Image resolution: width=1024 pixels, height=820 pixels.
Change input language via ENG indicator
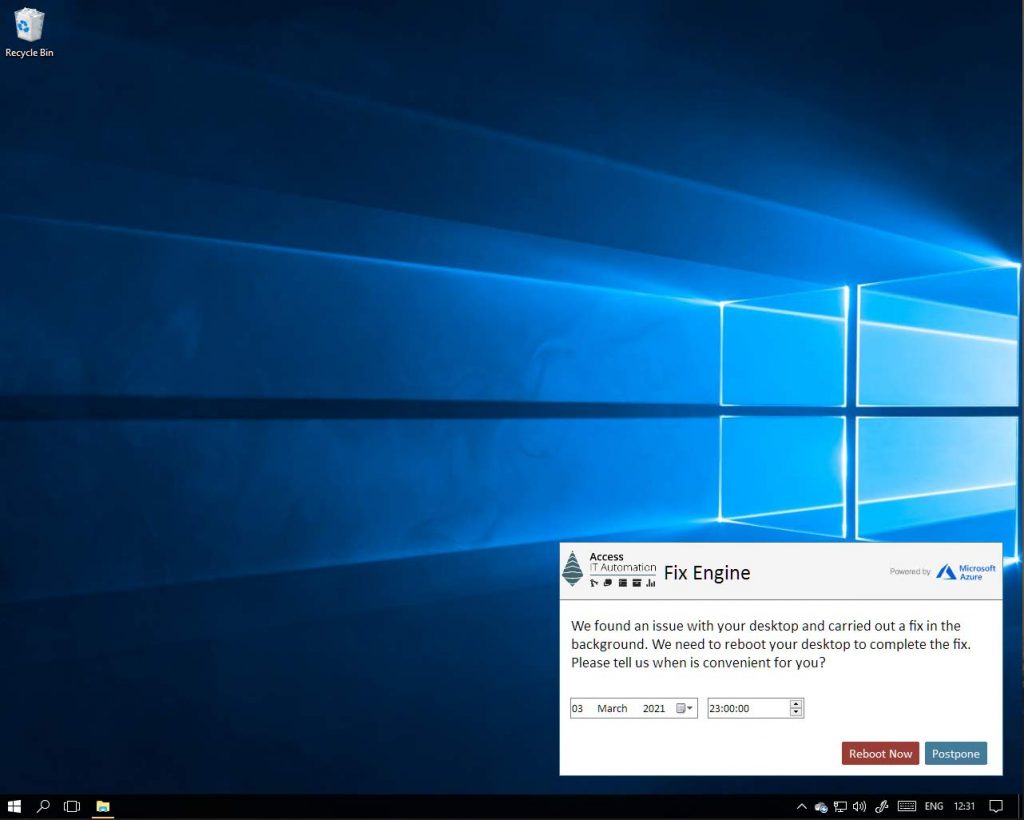pos(934,806)
